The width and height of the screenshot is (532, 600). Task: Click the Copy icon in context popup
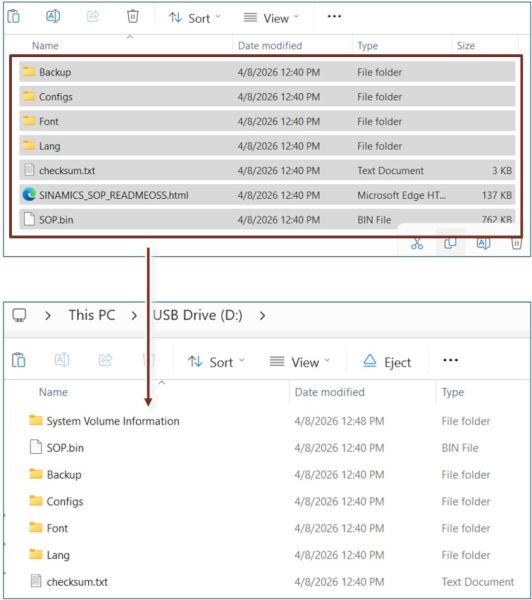[x=450, y=243]
